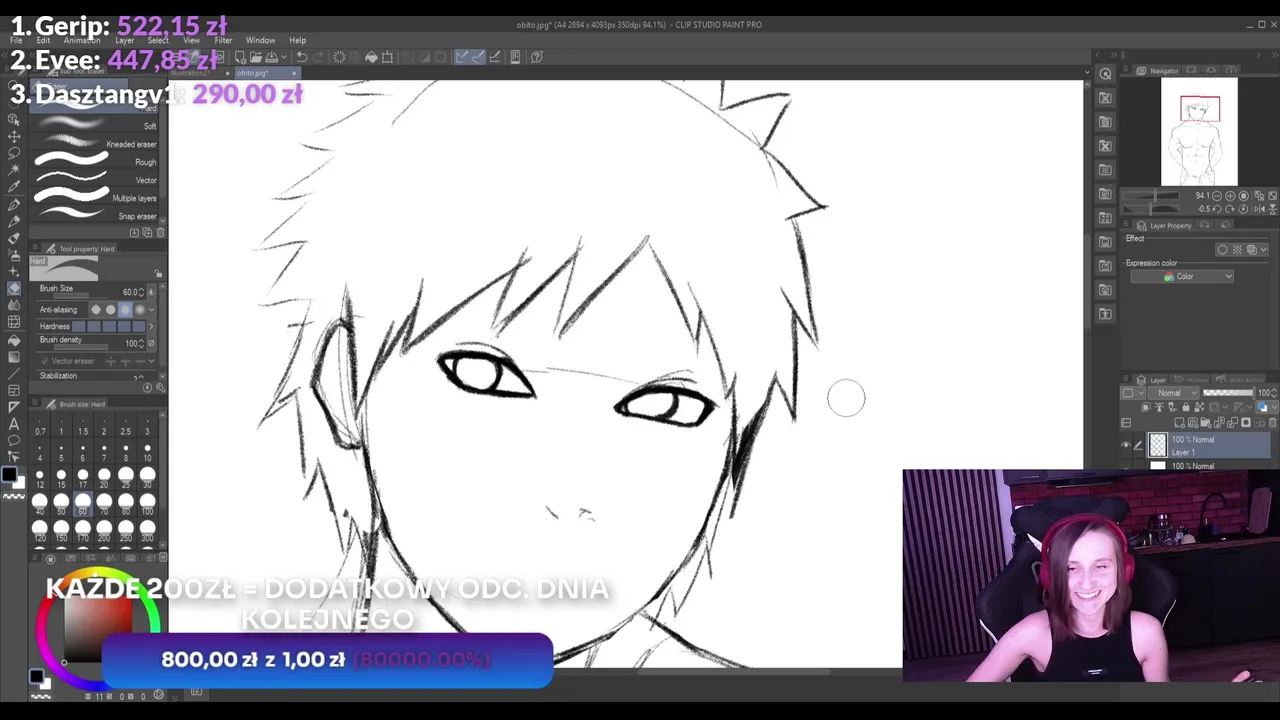This screenshot has width=1280, height=720.
Task: Select the Text tool
Action: [x=14, y=423]
